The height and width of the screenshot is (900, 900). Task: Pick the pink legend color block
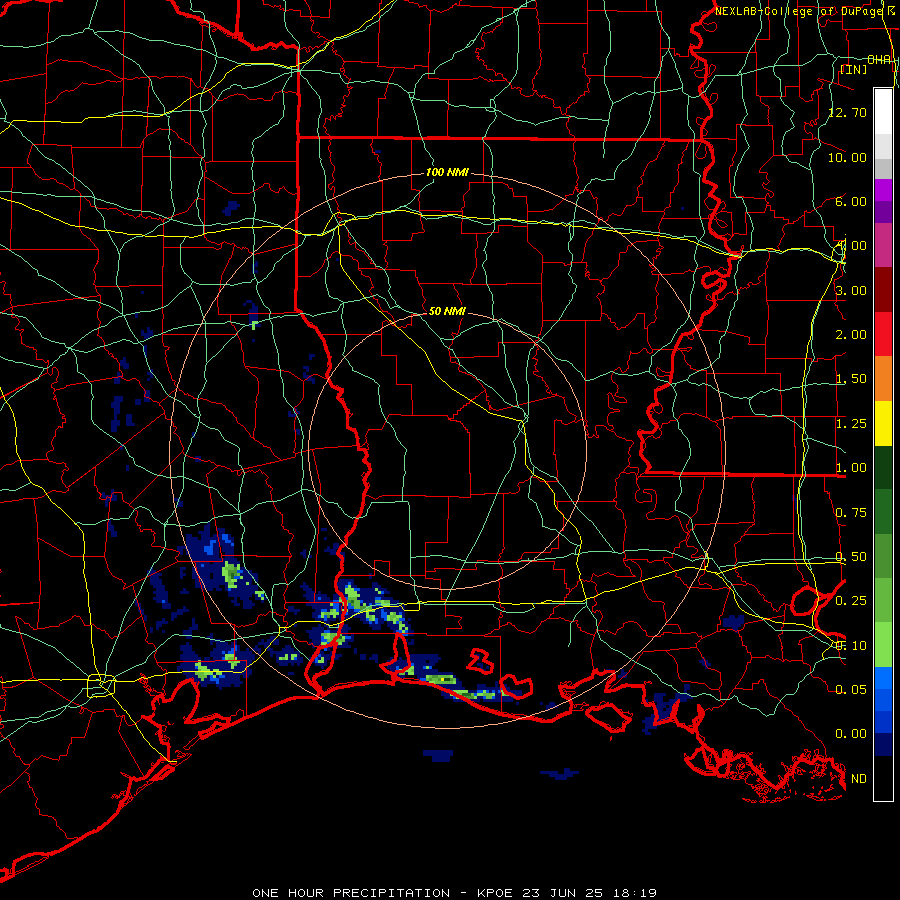point(883,245)
